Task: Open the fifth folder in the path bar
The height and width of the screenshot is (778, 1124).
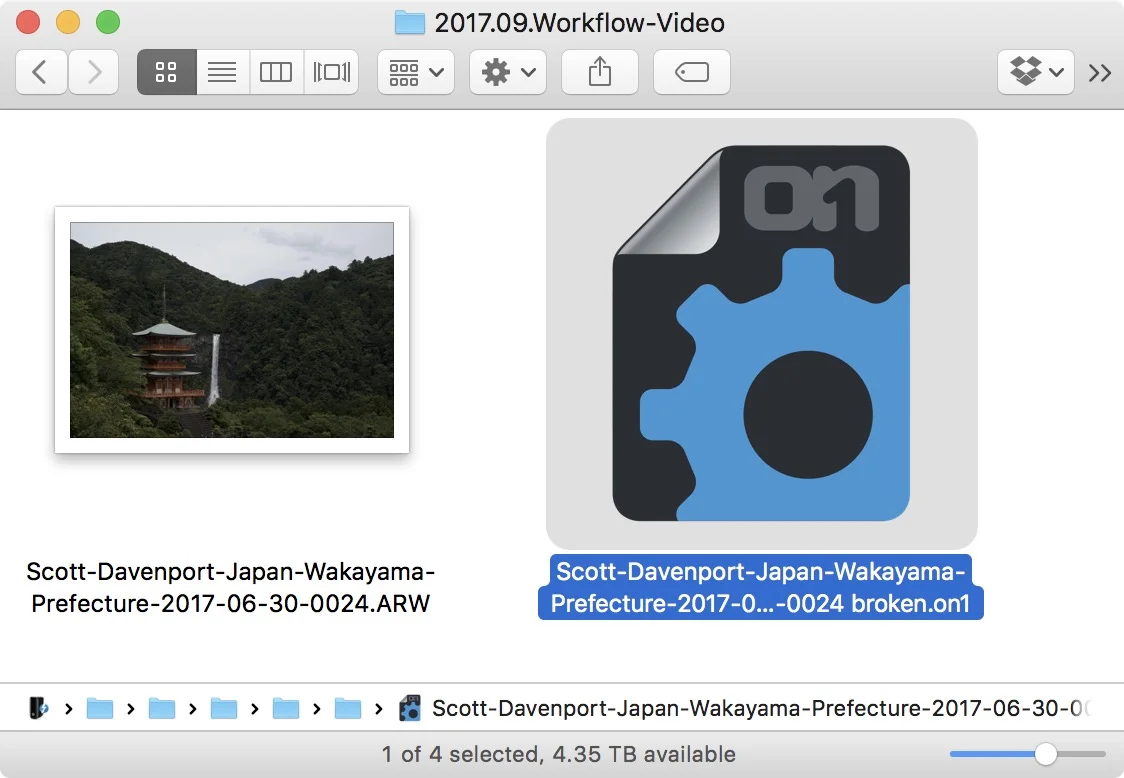Action: (348, 708)
